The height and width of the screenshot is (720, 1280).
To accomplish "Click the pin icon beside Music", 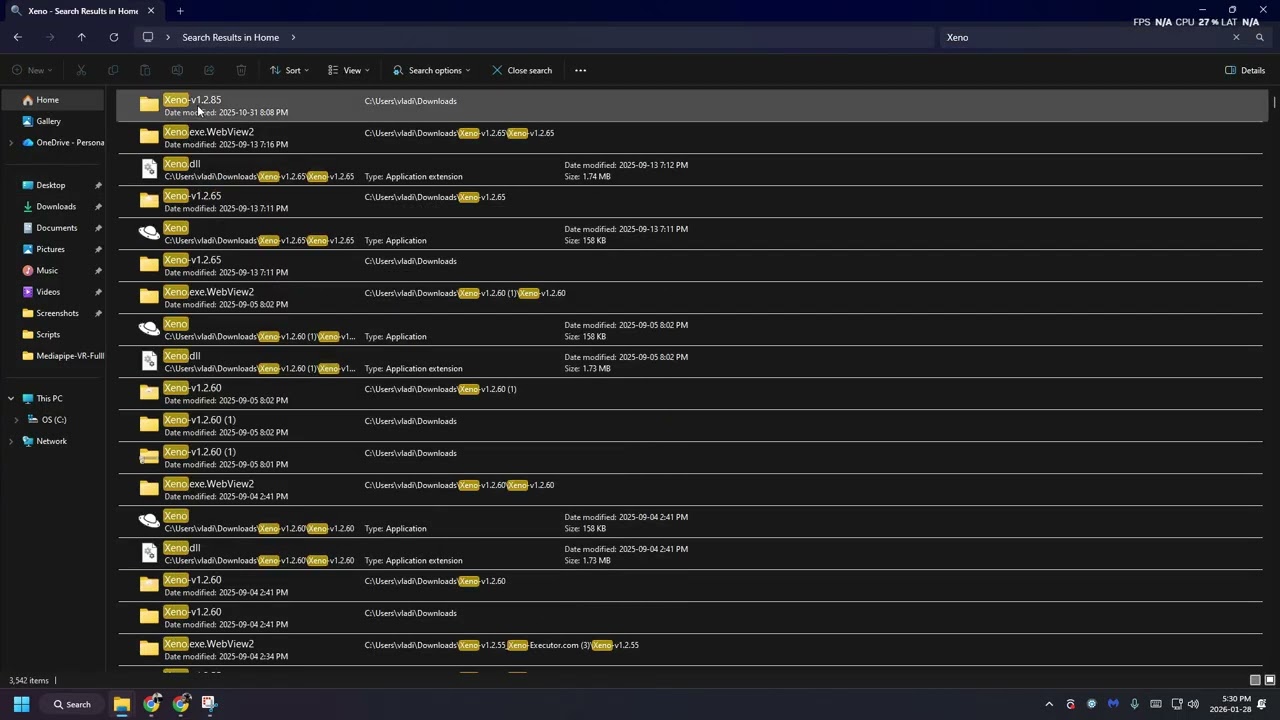I will 98,271.
